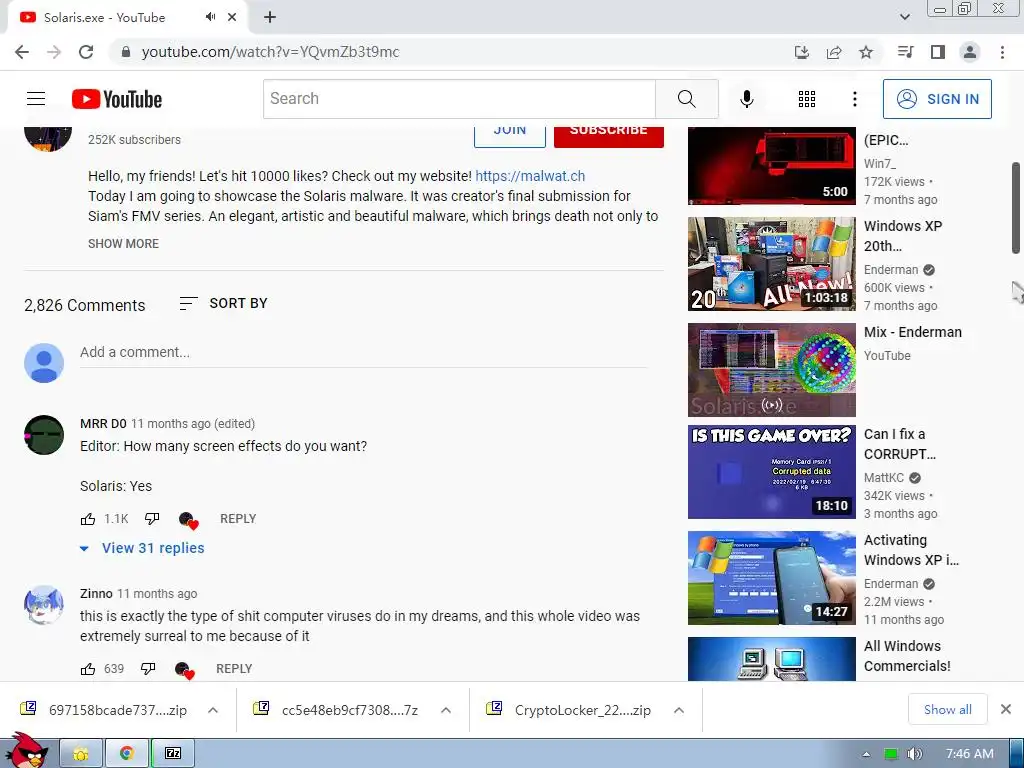The image size is (1024, 768).
Task: Open file explorer taskbar icon
Action: (x=81, y=754)
